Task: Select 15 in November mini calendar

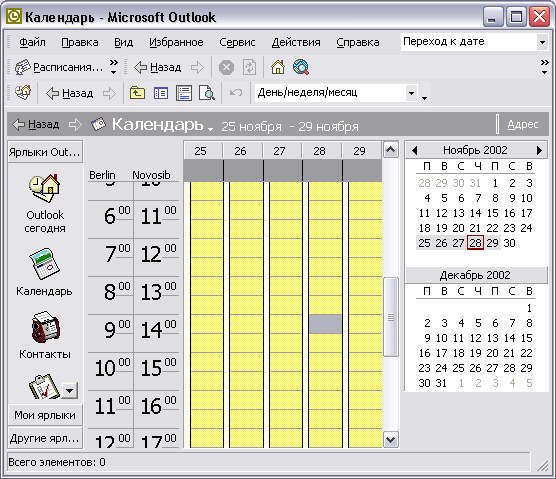Action: (492, 213)
